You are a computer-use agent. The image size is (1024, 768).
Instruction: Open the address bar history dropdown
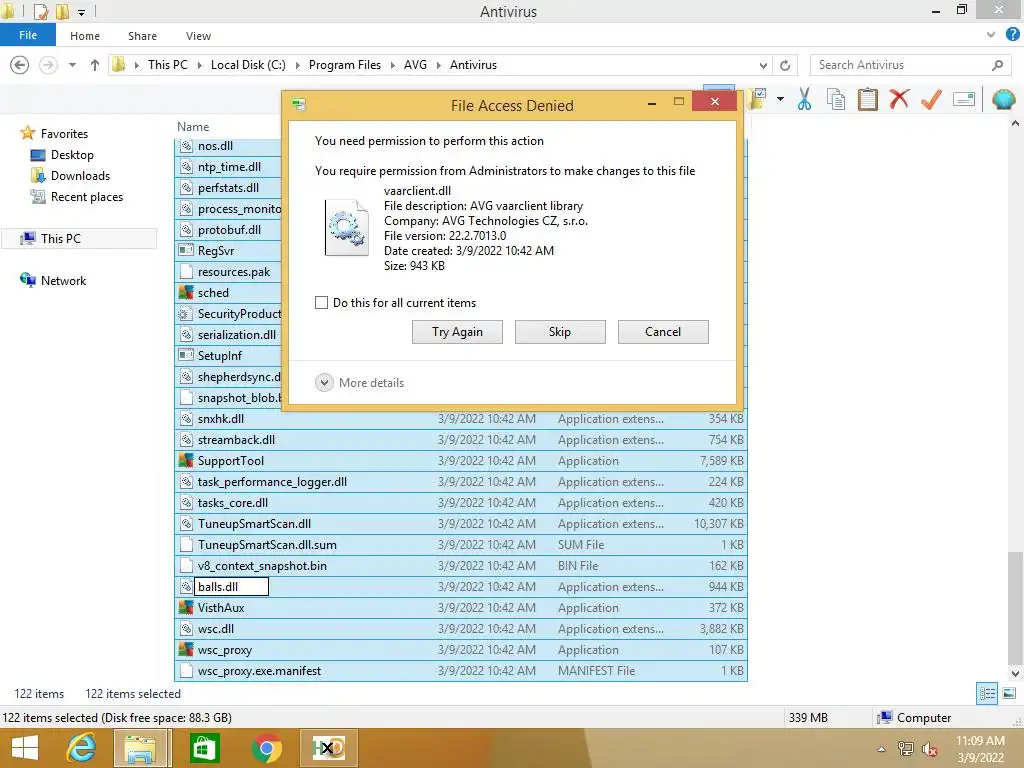[x=763, y=65]
